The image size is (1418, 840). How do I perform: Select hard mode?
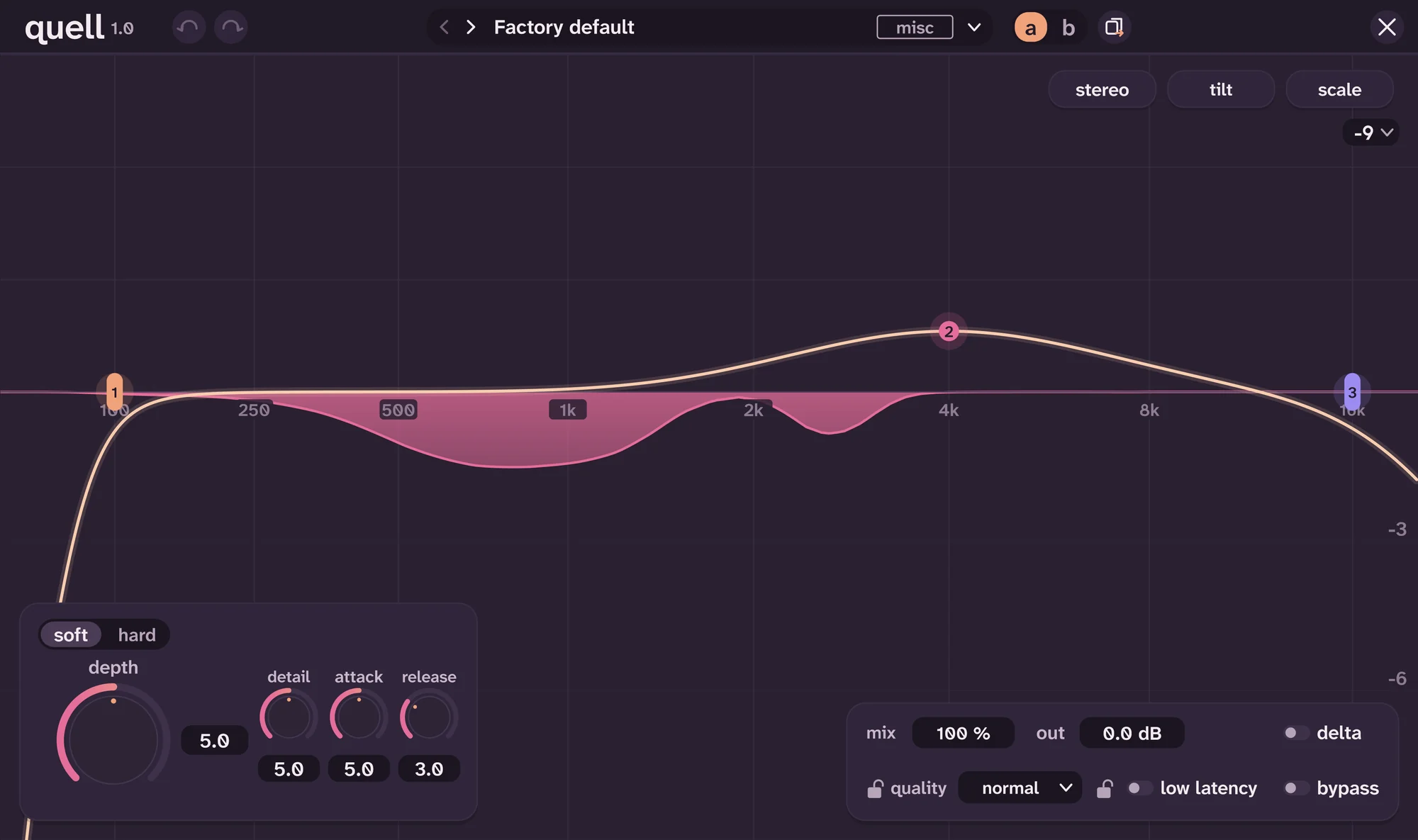pyautogui.click(x=137, y=634)
